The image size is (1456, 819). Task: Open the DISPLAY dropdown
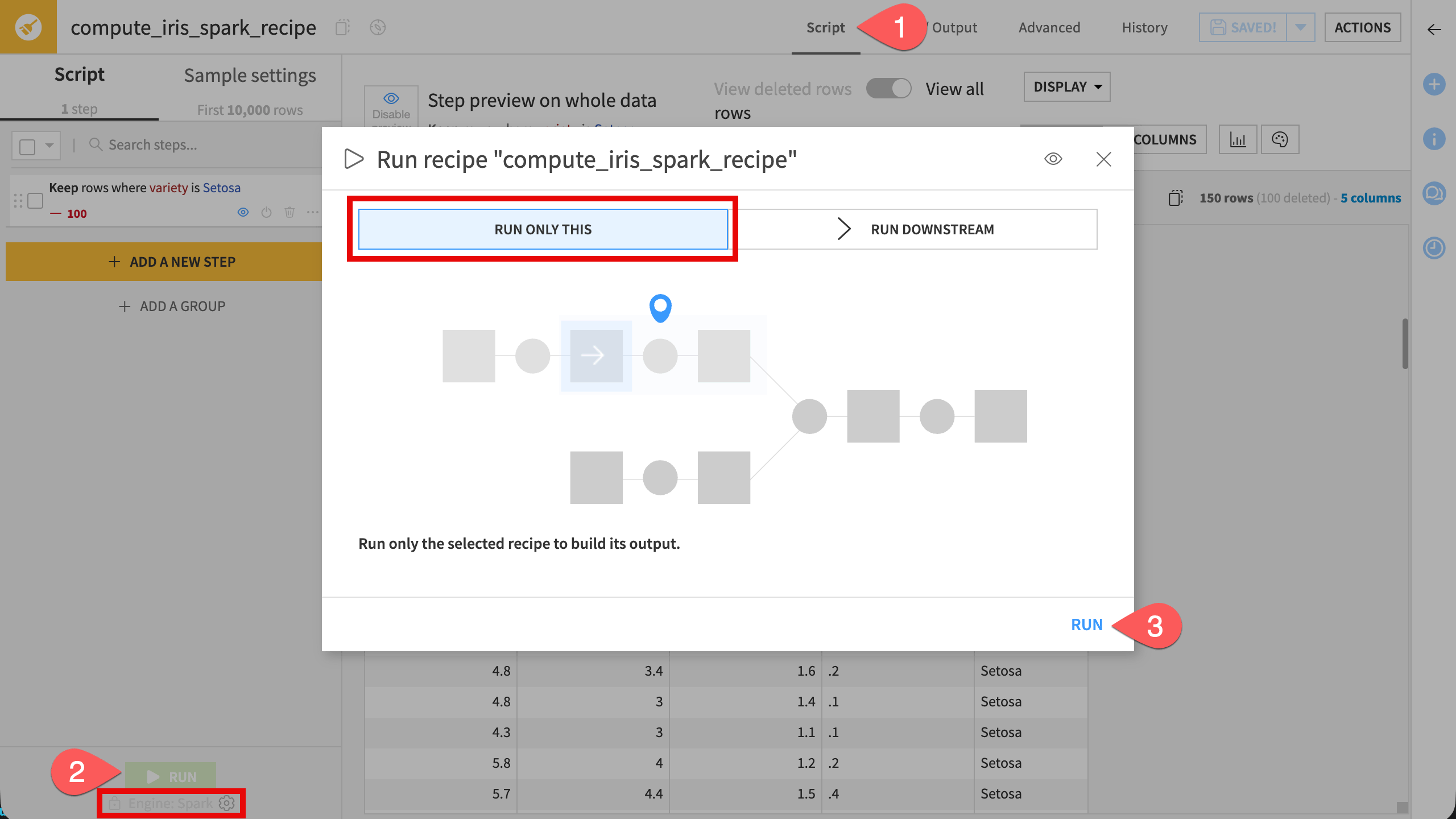tap(1067, 87)
